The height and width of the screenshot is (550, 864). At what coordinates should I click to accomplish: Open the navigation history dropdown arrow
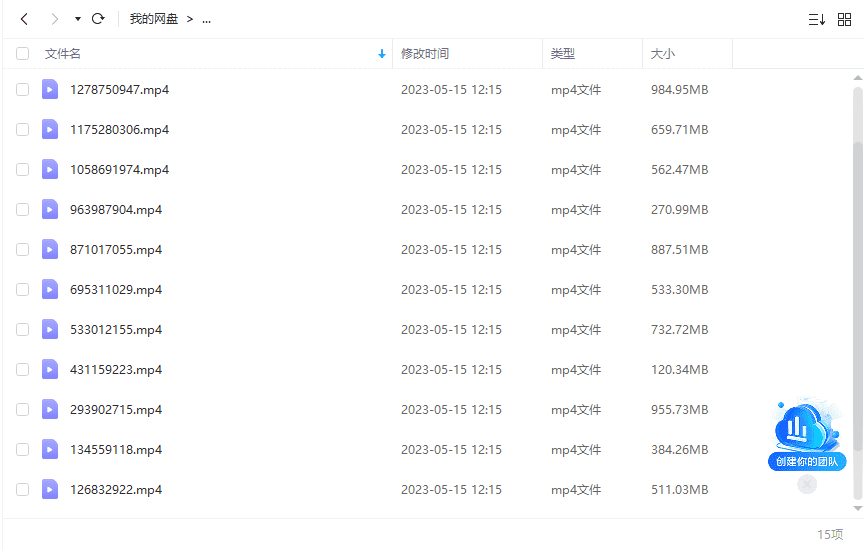coord(78,19)
